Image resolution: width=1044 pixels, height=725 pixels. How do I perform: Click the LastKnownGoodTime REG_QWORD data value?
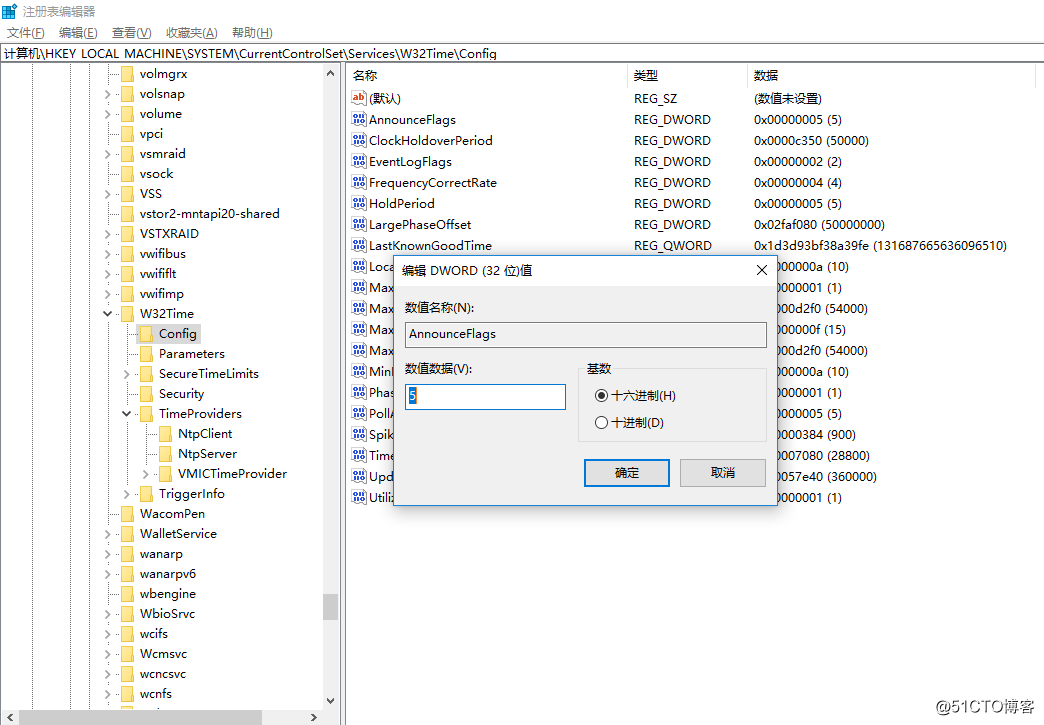tap(880, 246)
